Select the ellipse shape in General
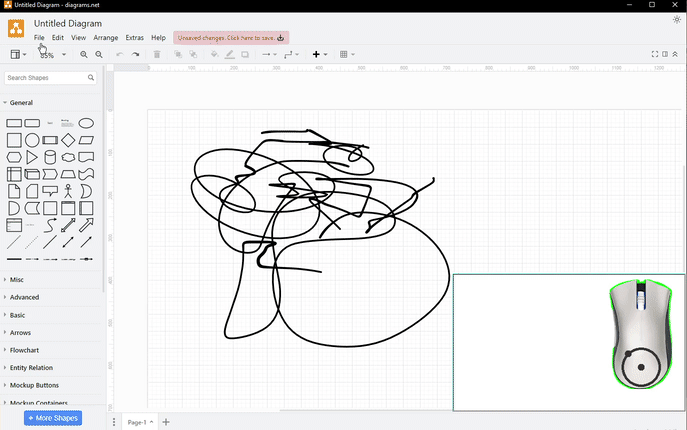Screen dimensions: 687x430 [x=86, y=123]
